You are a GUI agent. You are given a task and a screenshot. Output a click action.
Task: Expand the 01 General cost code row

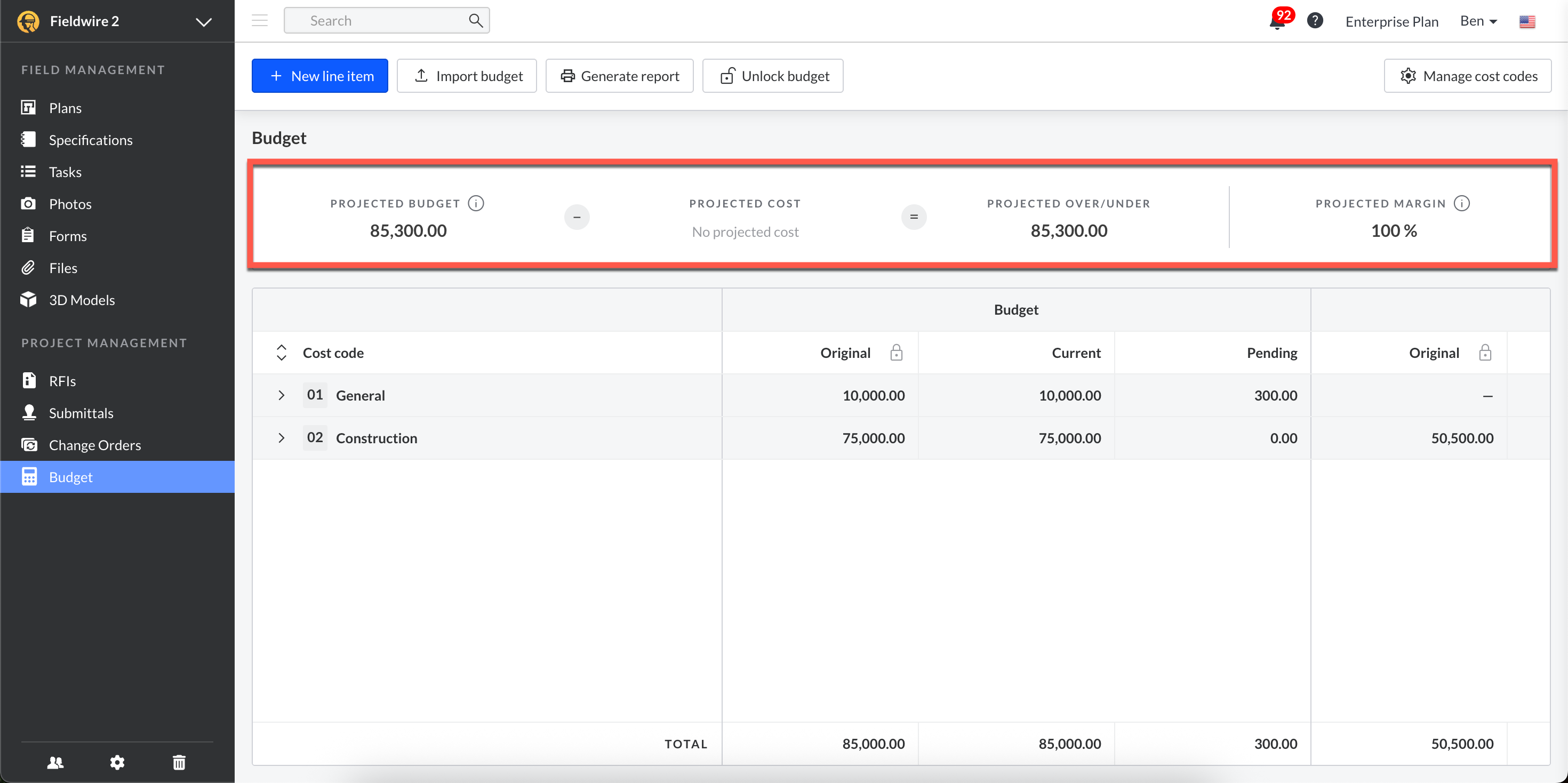[281, 395]
